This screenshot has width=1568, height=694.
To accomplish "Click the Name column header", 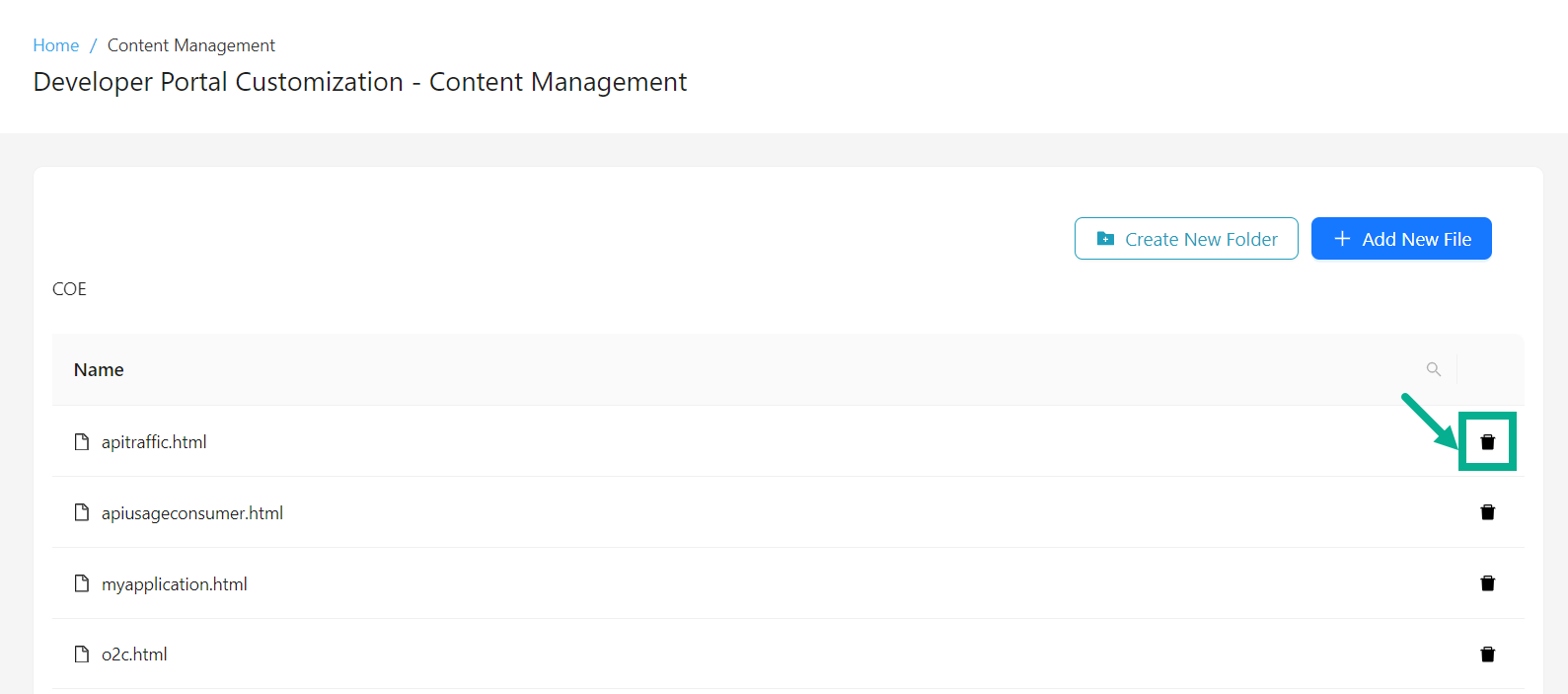I will (99, 368).
